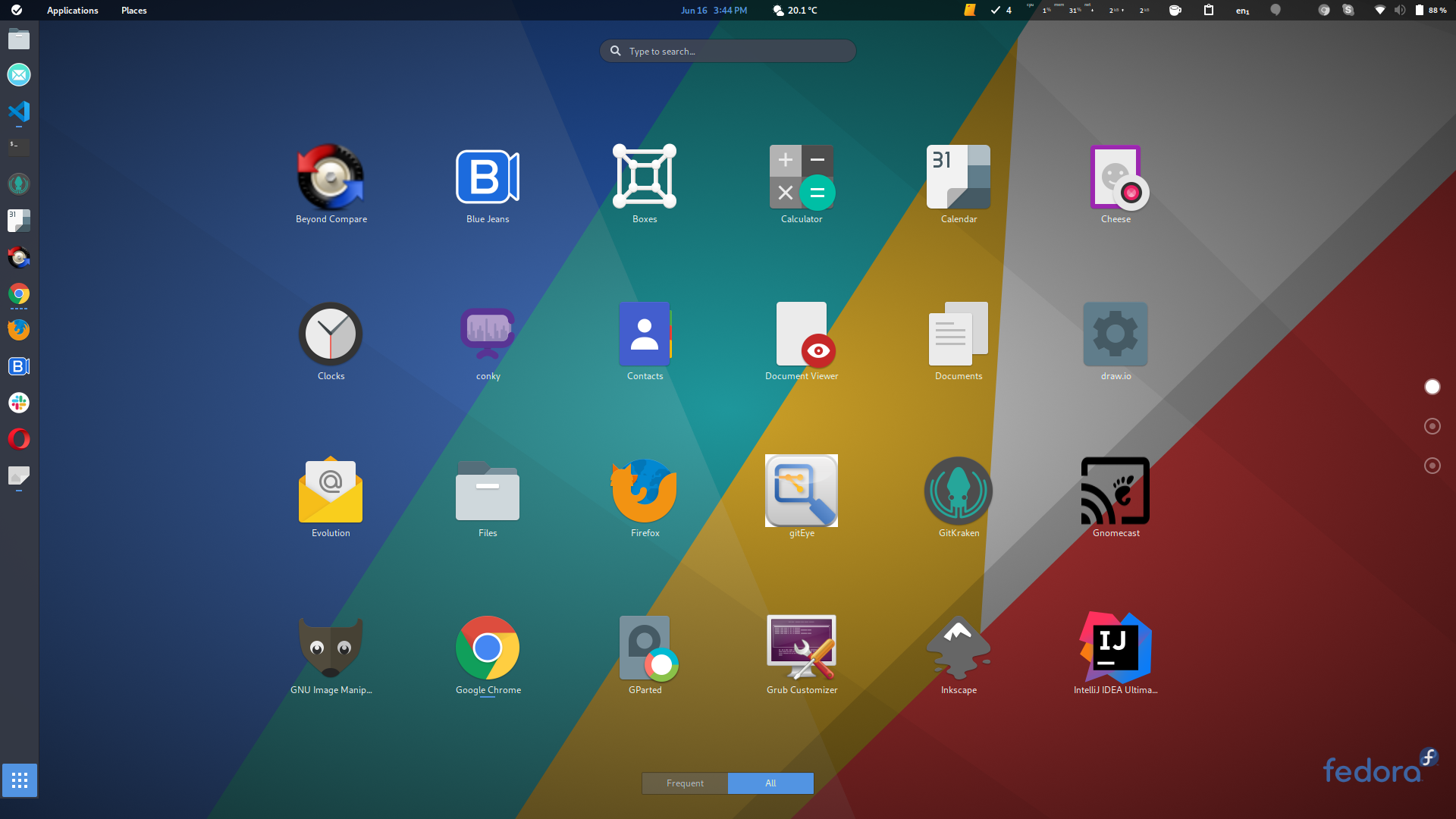The height and width of the screenshot is (819, 1456).
Task: Open the system volume control
Action: click(x=1398, y=10)
